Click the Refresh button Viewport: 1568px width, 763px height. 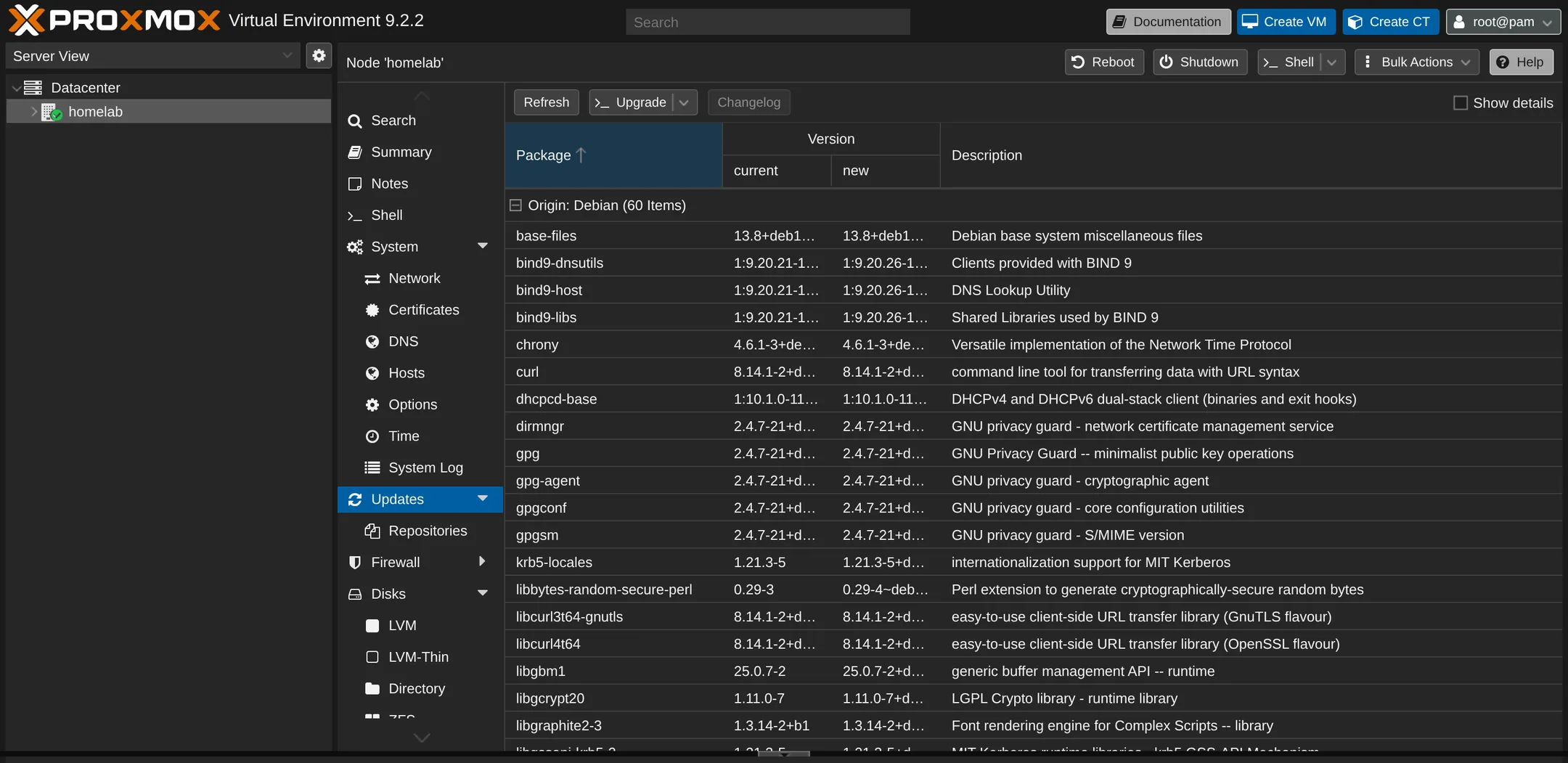pos(546,102)
